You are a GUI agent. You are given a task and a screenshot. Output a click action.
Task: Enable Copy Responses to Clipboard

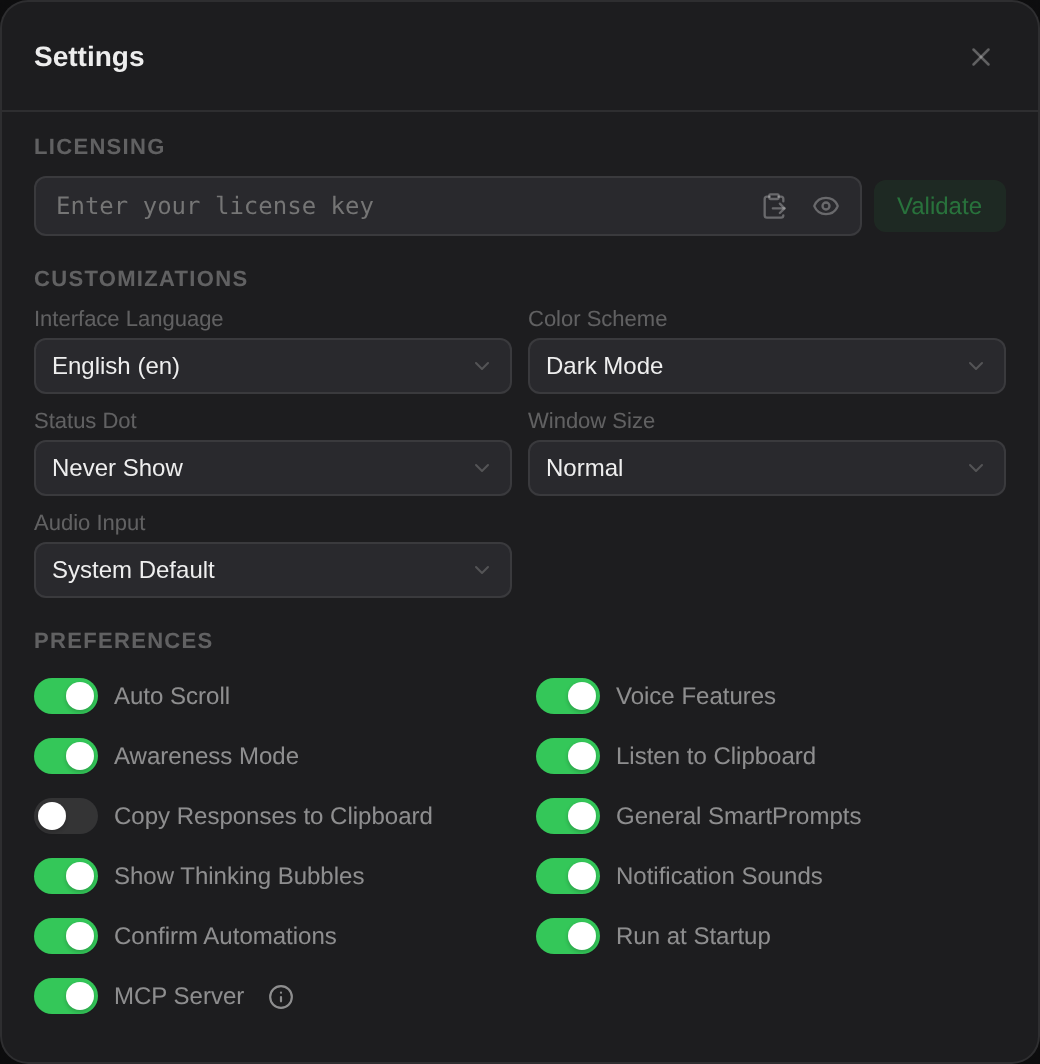click(66, 816)
